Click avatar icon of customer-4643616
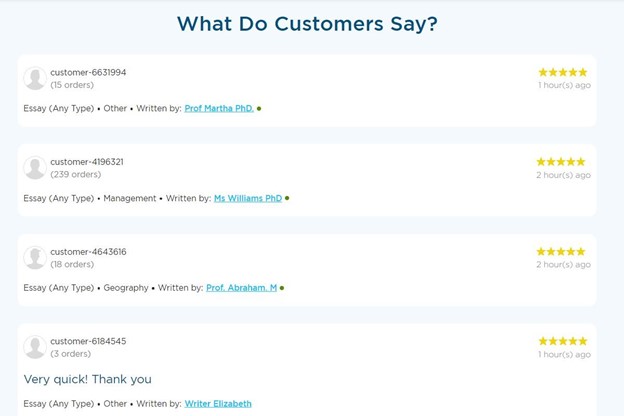Screen dimensions: 624x416 [x=35, y=258]
